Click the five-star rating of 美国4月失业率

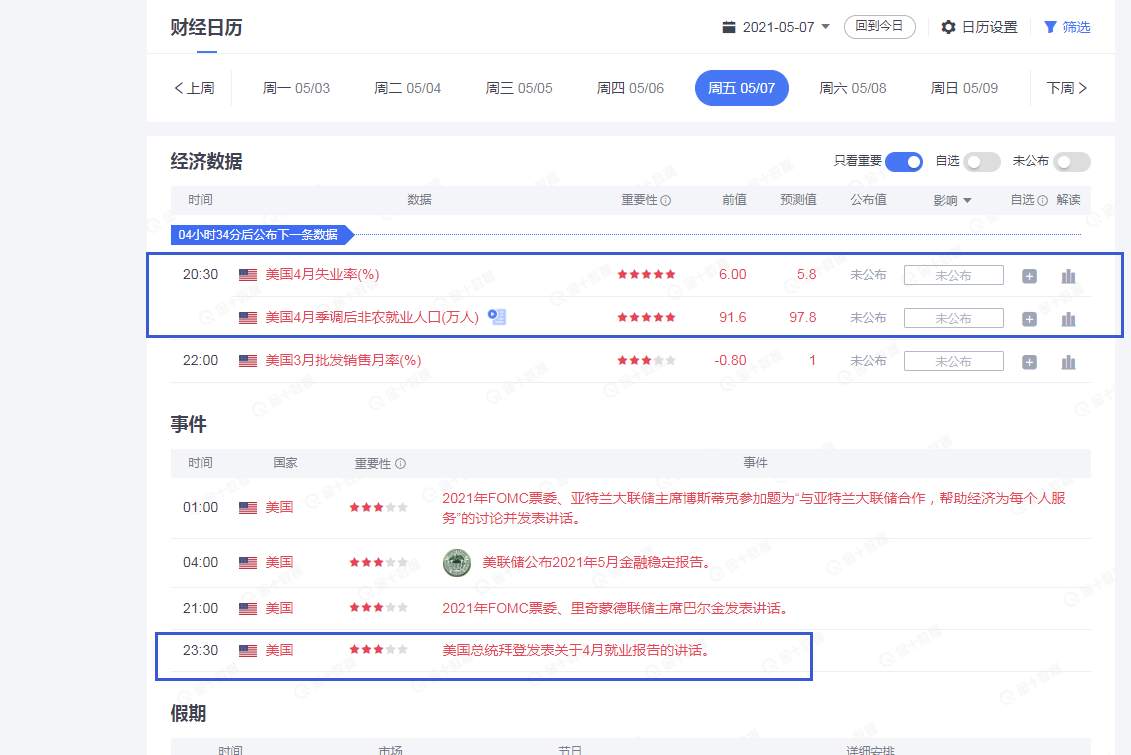(646, 275)
